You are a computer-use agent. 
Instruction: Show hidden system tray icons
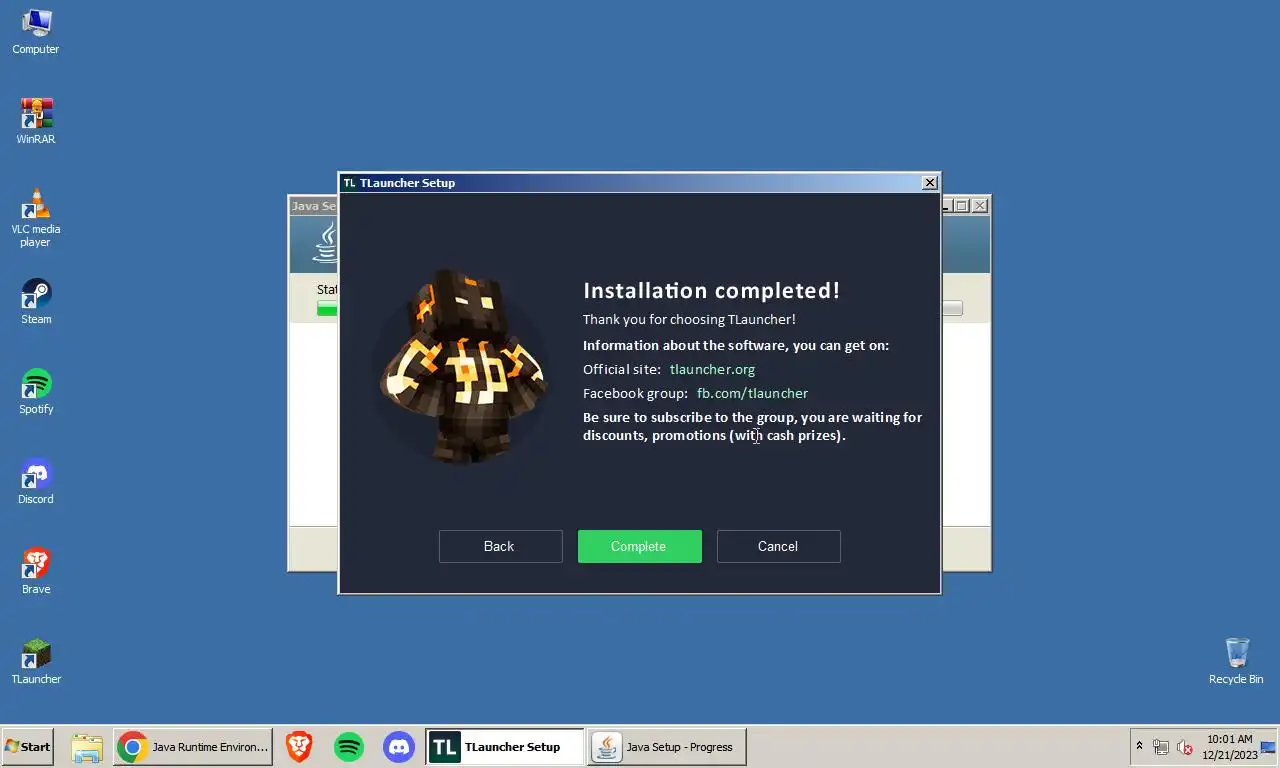click(x=1139, y=747)
